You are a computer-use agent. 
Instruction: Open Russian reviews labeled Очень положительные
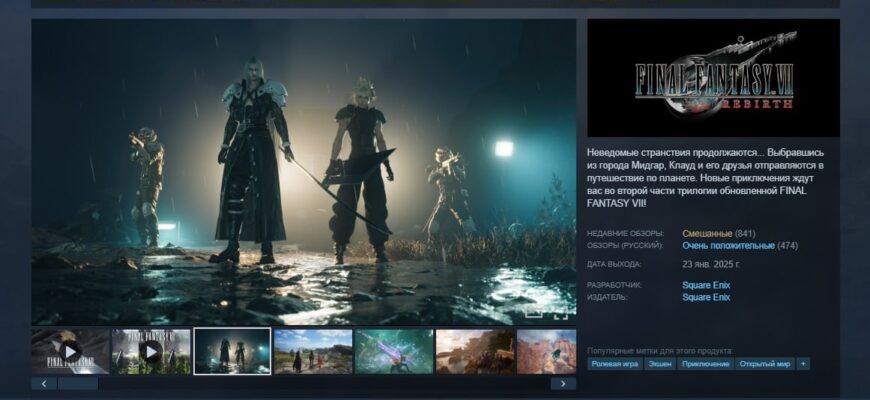[x=728, y=246]
